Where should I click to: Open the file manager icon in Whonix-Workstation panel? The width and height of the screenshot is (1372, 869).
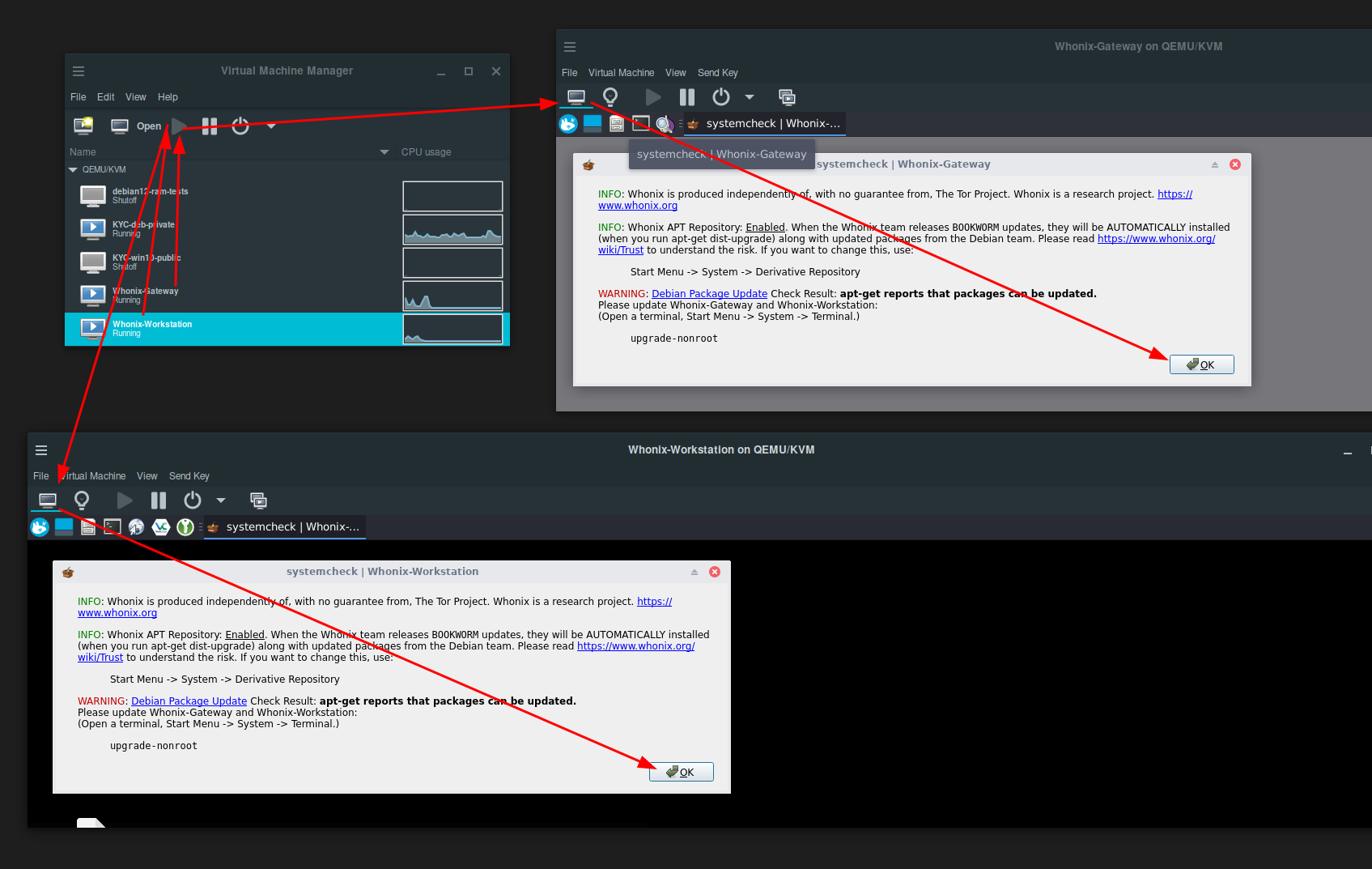coord(88,527)
